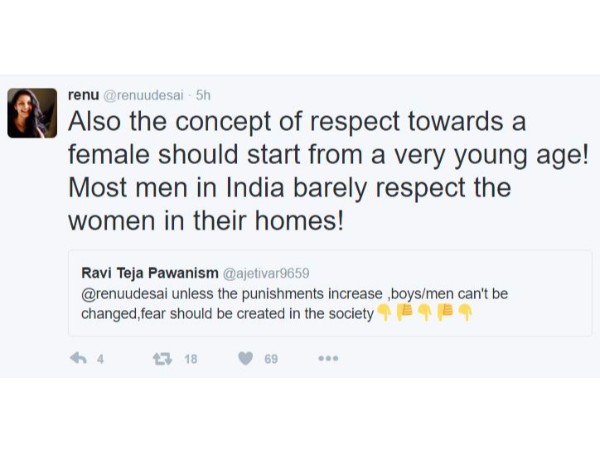Click the reply arrow icon
This screenshot has height=450, width=600.
point(76,358)
